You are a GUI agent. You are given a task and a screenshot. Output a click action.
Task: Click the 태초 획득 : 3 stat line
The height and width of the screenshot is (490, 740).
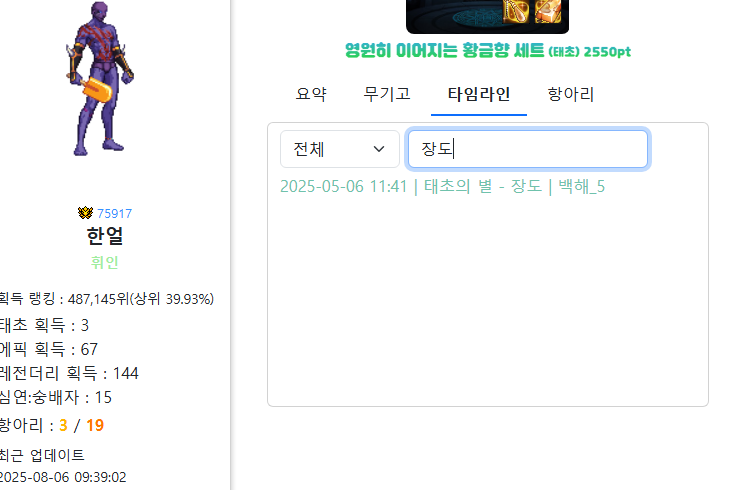[44, 325]
